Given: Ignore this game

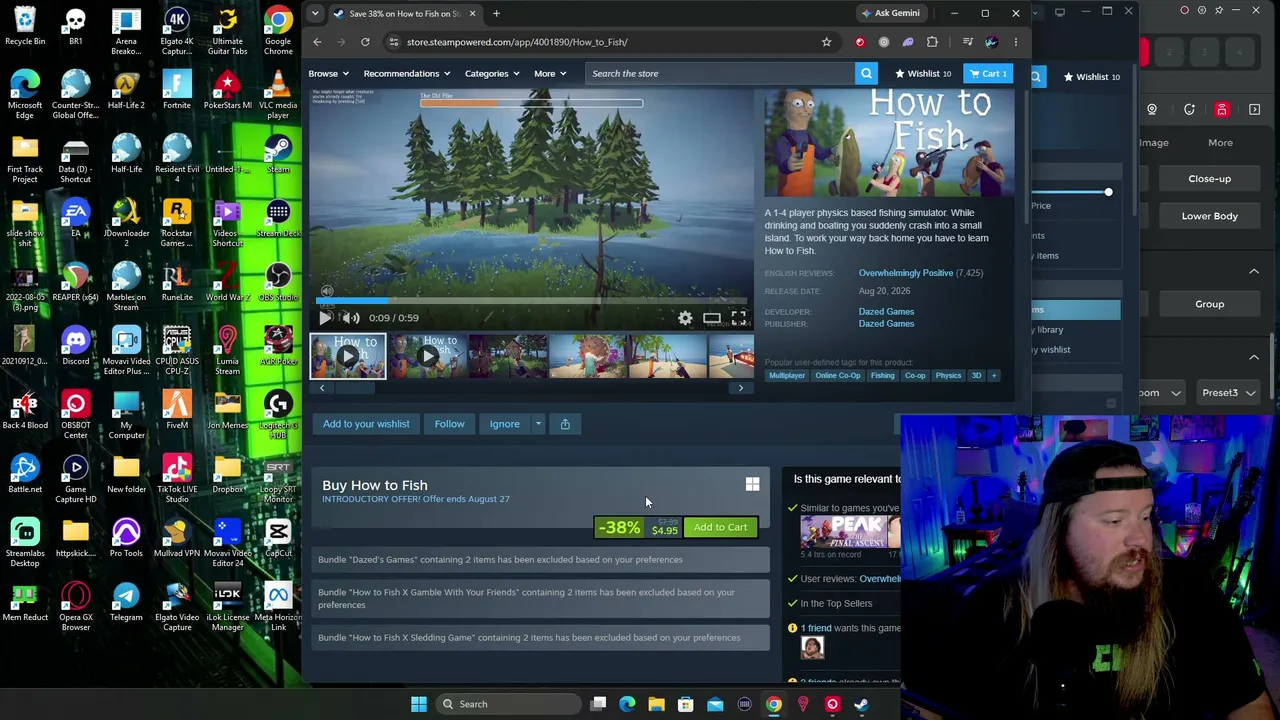Looking at the screenshot, I should (x=504, y=424).
